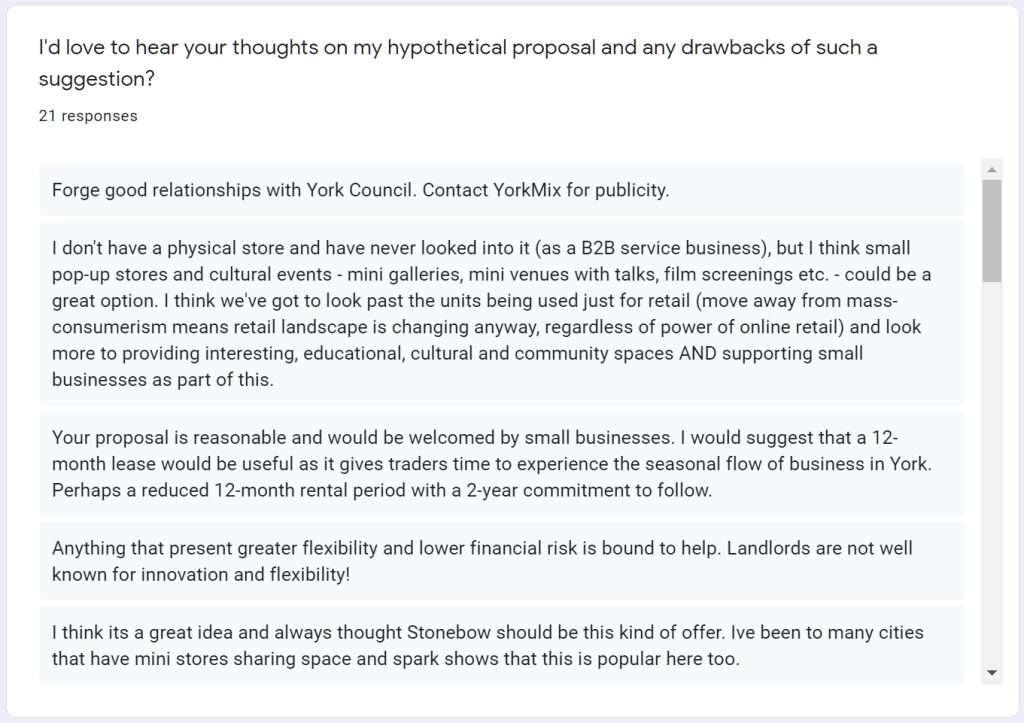The width and height of the screenshot is (1024, 723).
Task: Select the response starting "Forge good relationships"
Action: tap(502, 190)
